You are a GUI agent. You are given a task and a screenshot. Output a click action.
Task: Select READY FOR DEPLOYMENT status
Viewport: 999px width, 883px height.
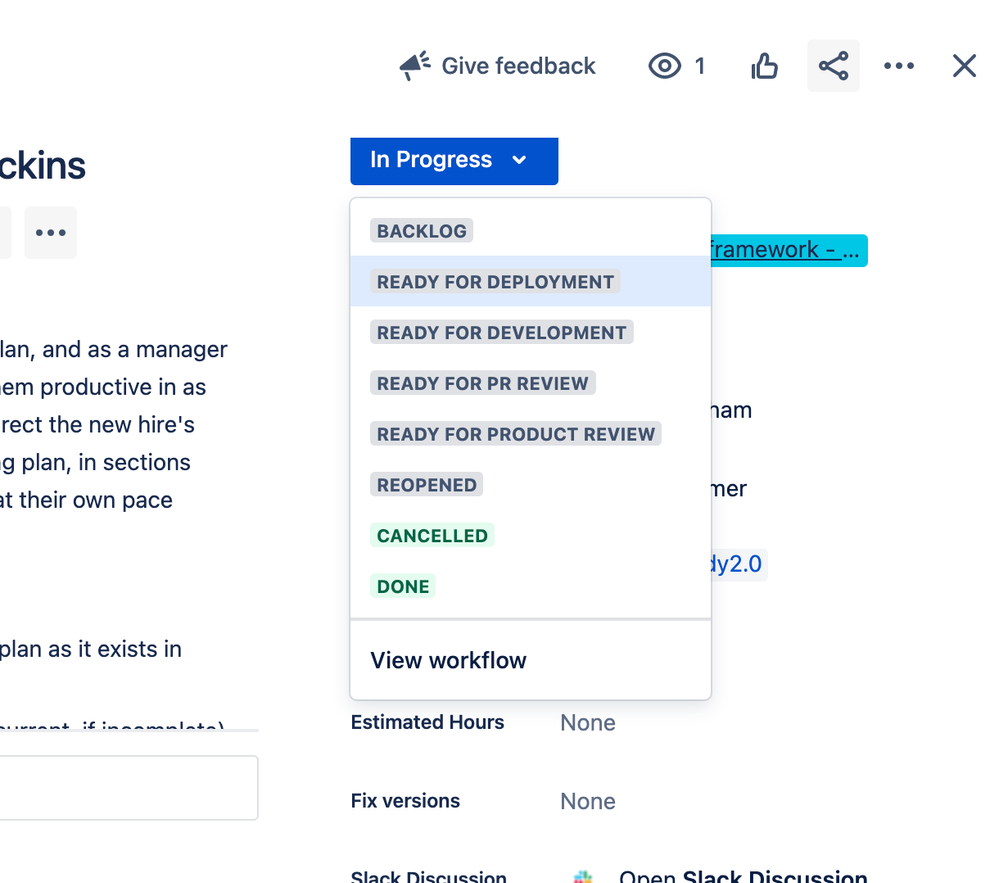[495, 282]
